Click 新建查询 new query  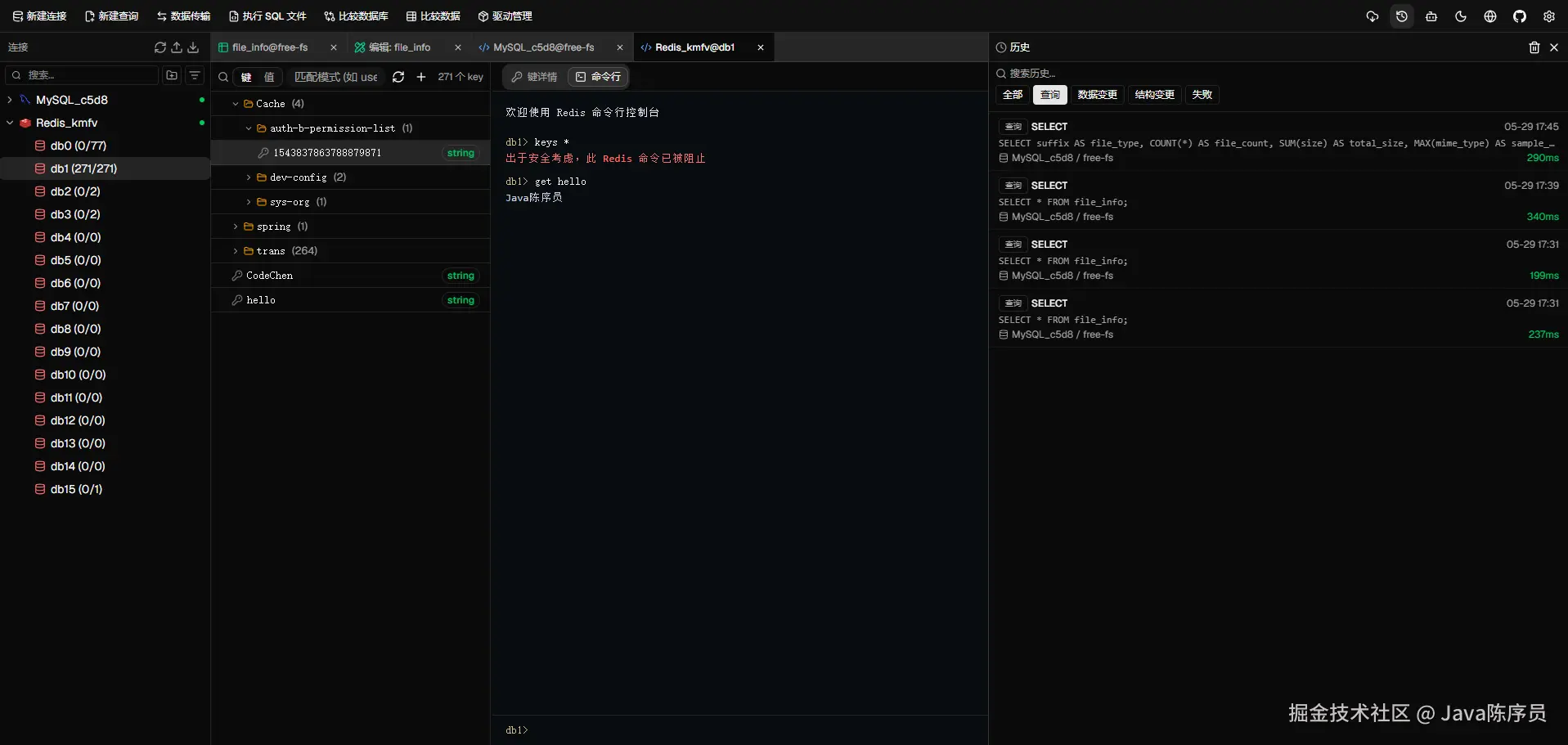112,16
